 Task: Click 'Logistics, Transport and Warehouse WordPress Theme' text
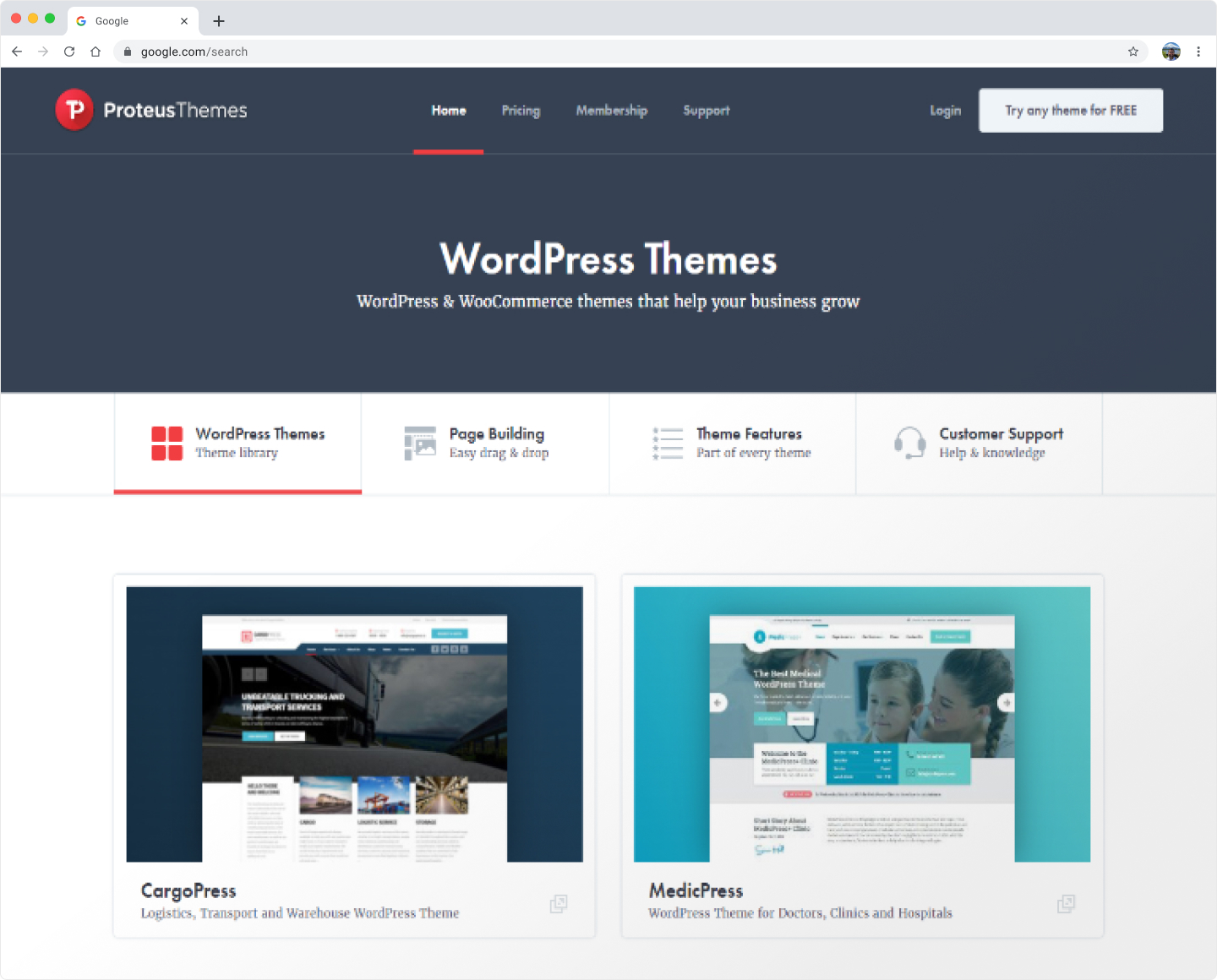pyautogui.click(x=300, y=913)
